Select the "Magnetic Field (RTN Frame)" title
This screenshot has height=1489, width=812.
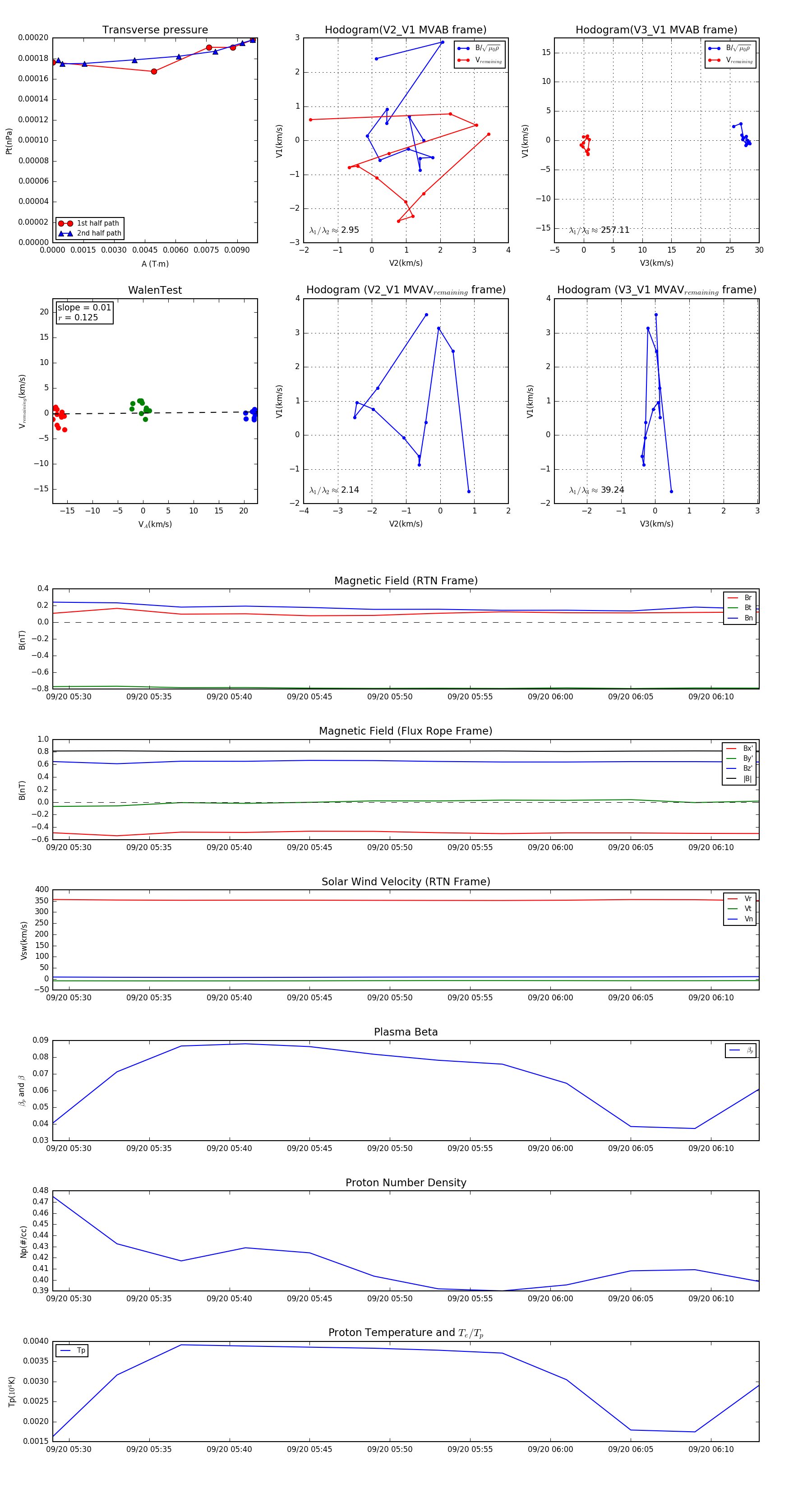point(406,580)
